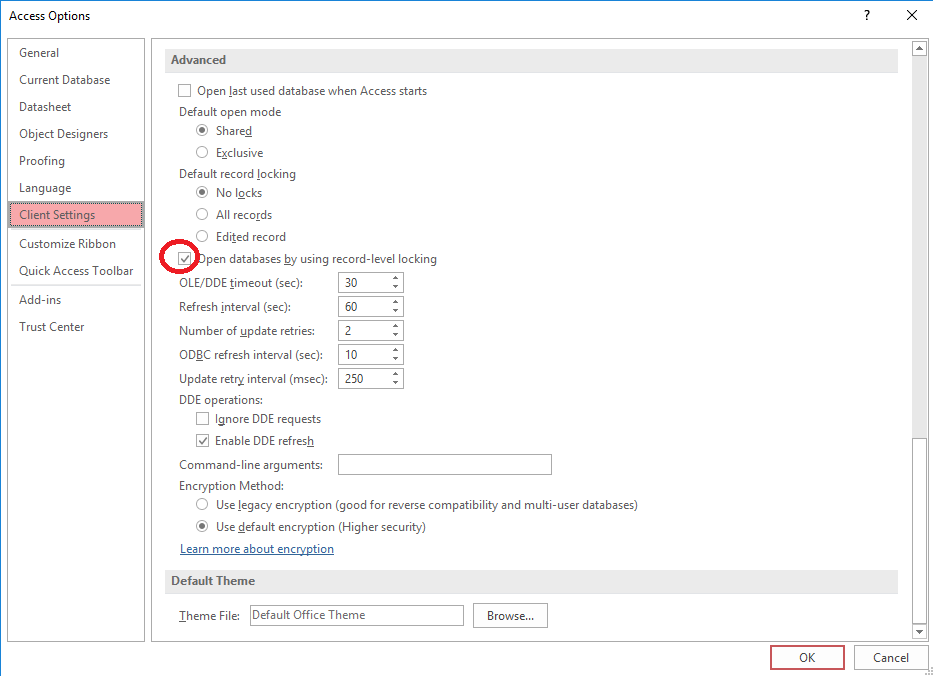Click scrollbar down arrow at bottom
Screen dimensions: 933x676
pos(919,632)
